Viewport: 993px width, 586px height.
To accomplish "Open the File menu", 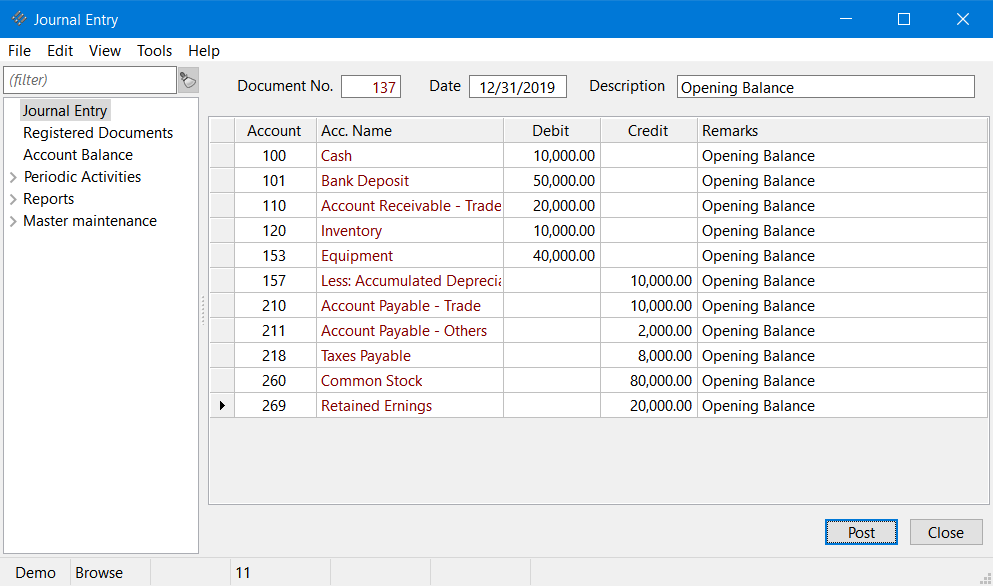I will [x=19, y=51].
